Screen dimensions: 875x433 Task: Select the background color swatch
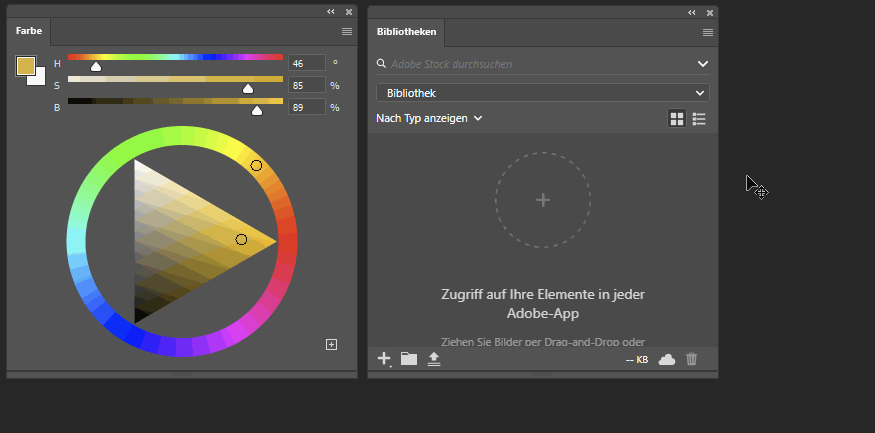point(38,77)
